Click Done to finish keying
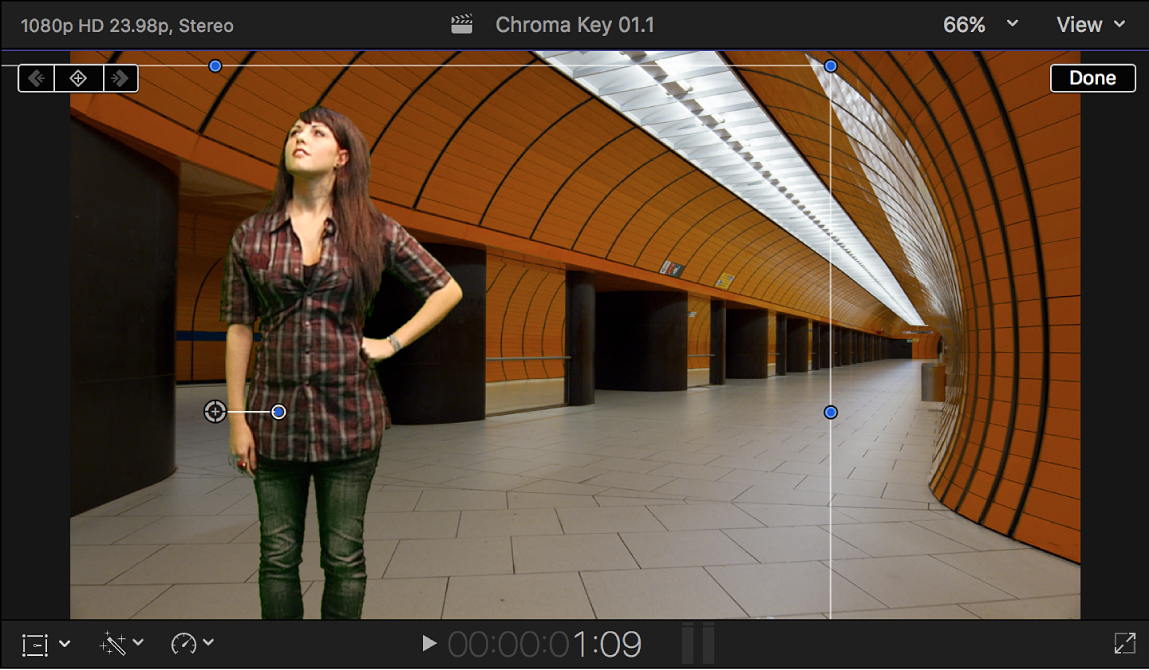This screenshot has height=670, width=1149. [x=1092, y=77]
